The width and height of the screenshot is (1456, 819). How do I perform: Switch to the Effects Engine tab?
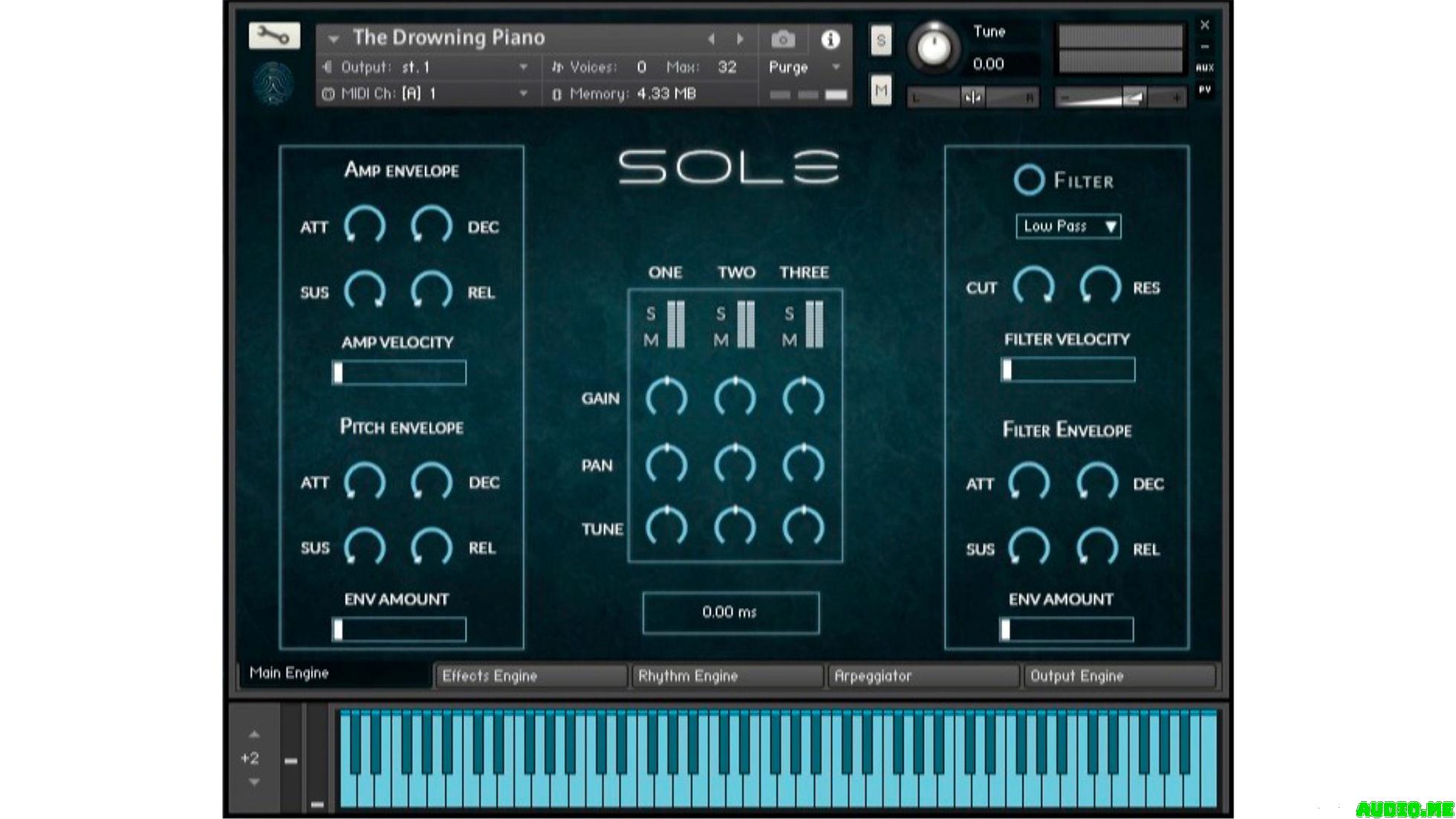coord(530,676)
